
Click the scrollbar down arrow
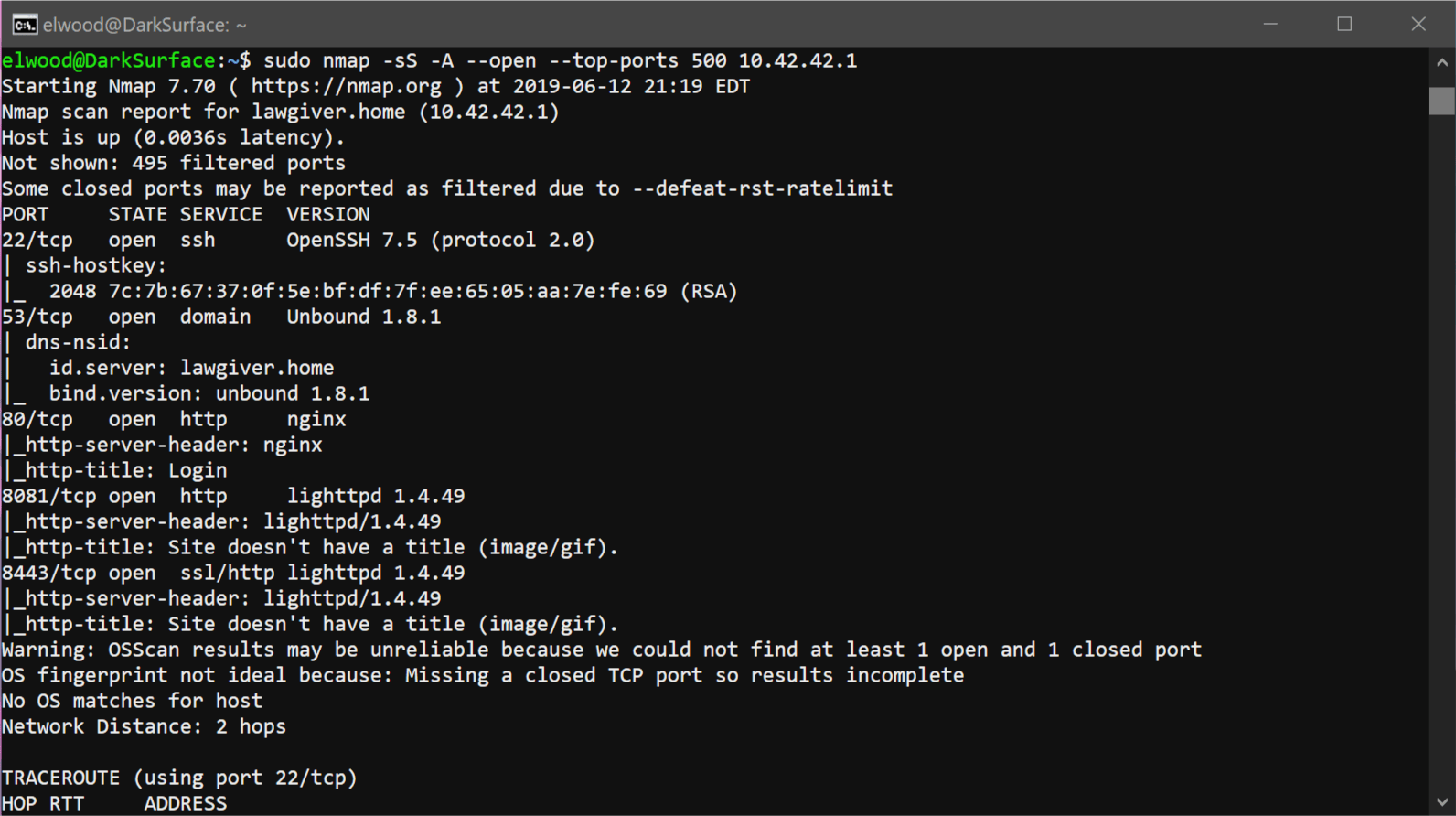tap(1442, 802)
